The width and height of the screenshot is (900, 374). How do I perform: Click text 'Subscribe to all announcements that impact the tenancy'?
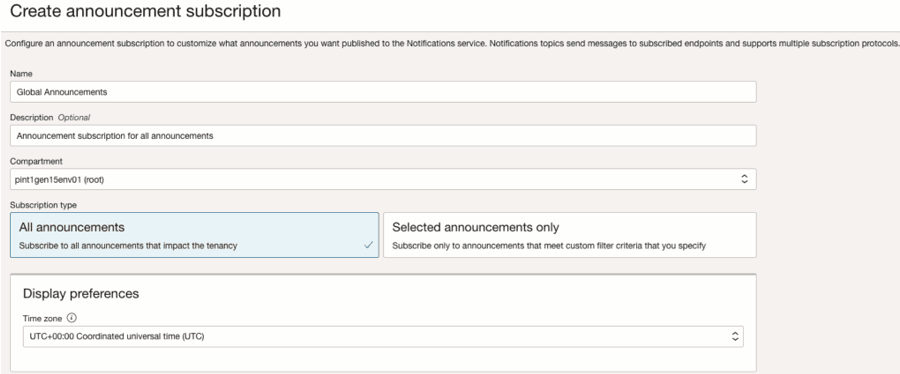click(128, 246)
